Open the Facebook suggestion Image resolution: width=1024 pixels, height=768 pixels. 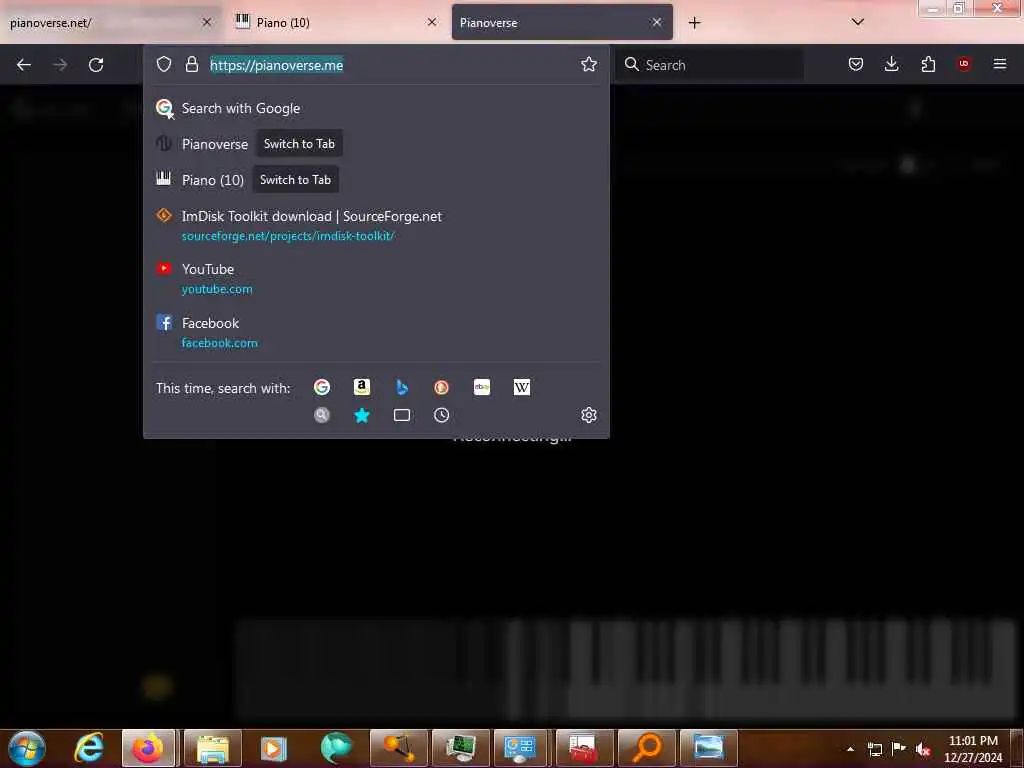coord(376,332)
